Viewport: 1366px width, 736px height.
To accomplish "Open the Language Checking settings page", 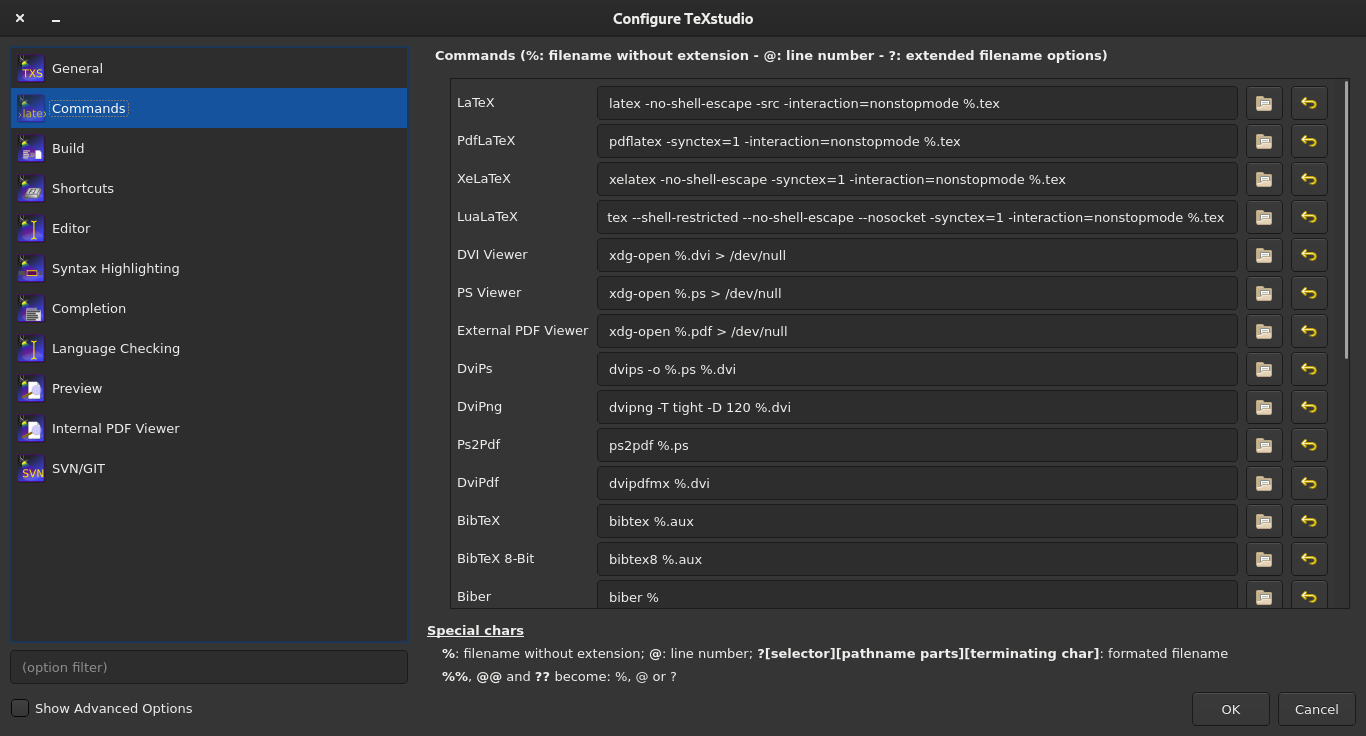I will coord(209,348).
